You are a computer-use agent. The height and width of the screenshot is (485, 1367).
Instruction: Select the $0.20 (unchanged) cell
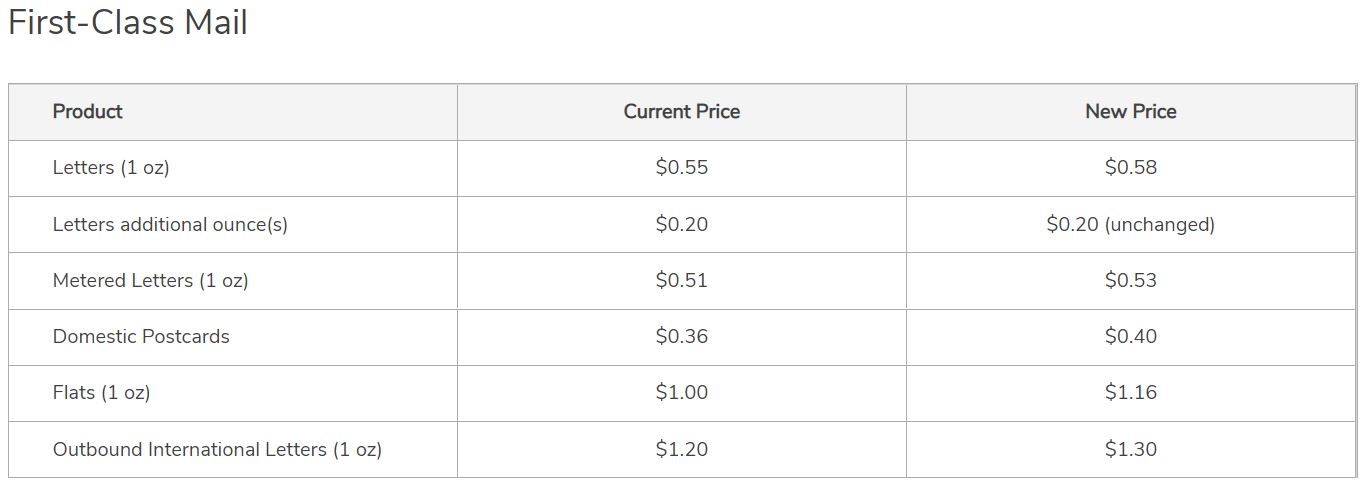click(1131, 224)
